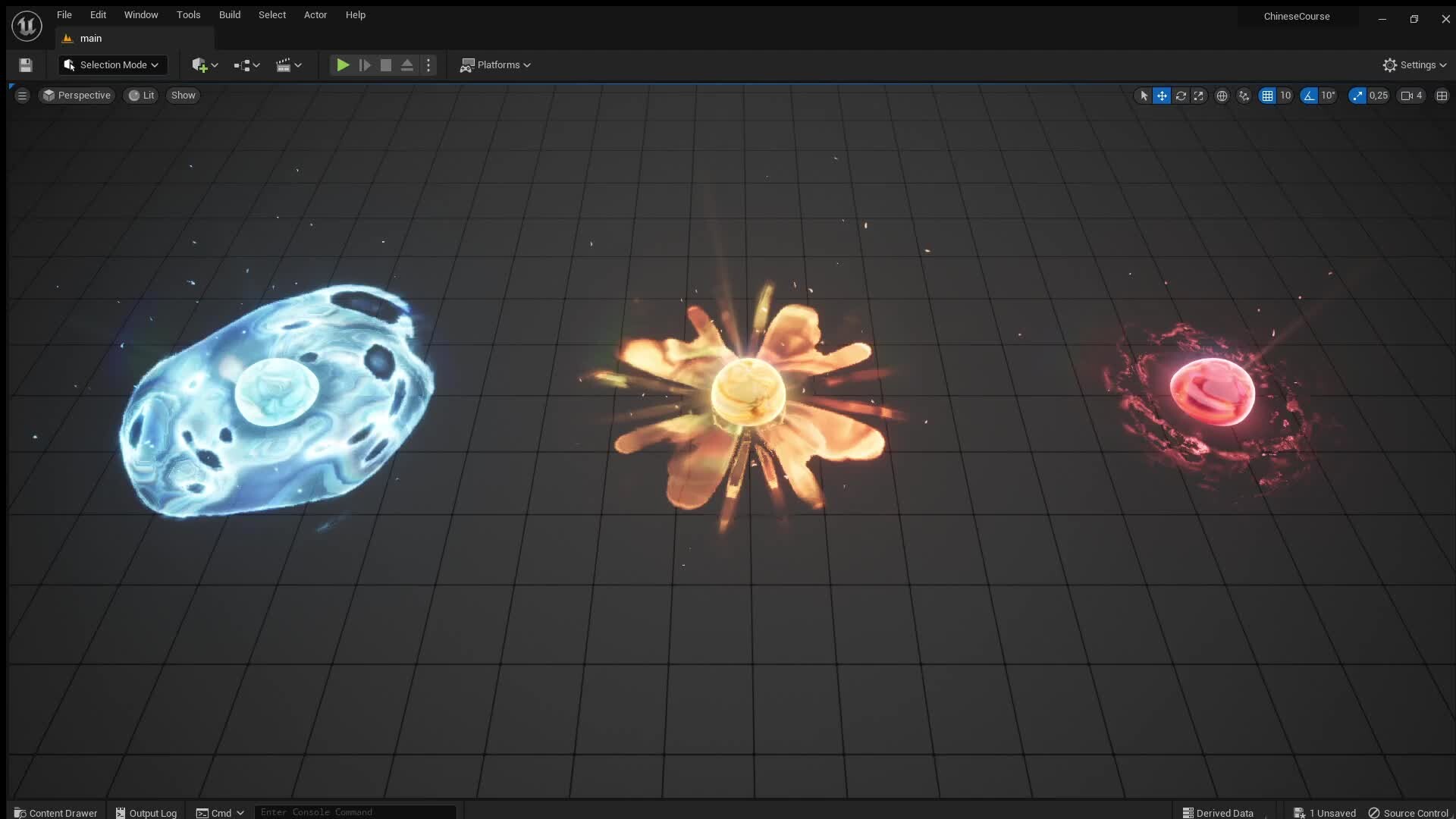Open the Selection Mode dropdown
Screen dimensions: 1456x819
pos(111,65)
